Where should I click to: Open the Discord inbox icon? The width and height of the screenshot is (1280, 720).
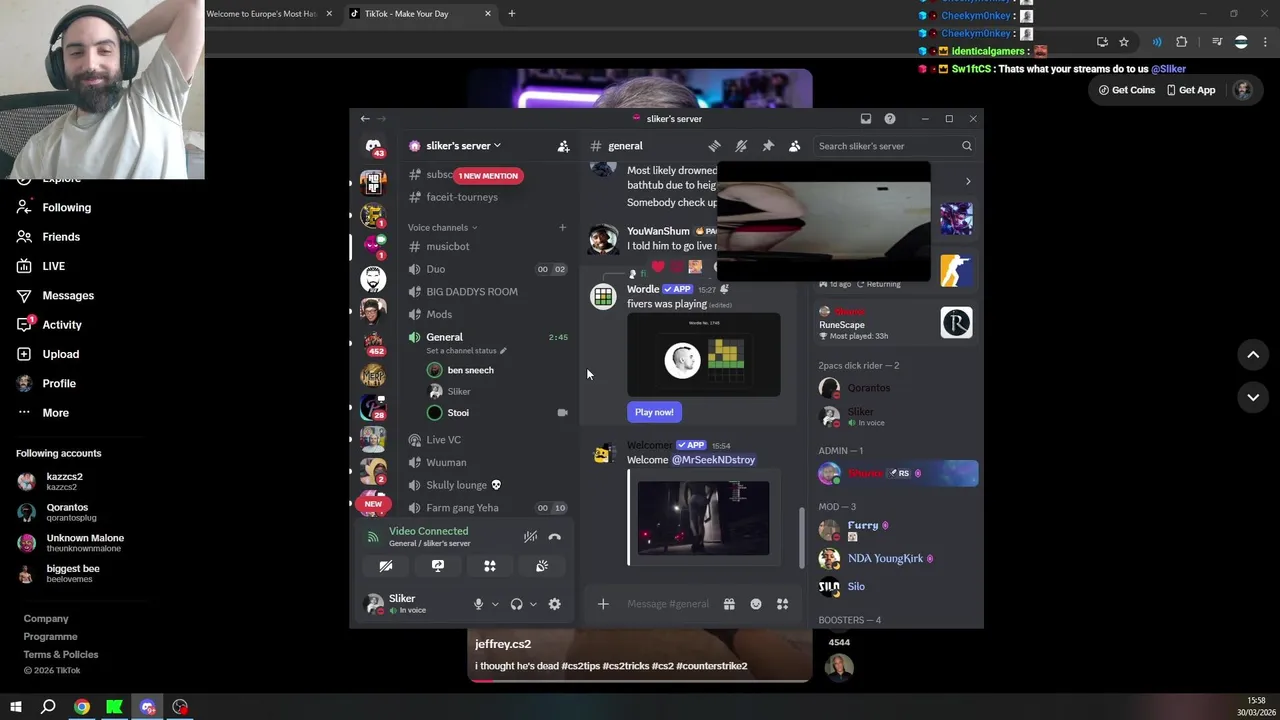[866, 119]
